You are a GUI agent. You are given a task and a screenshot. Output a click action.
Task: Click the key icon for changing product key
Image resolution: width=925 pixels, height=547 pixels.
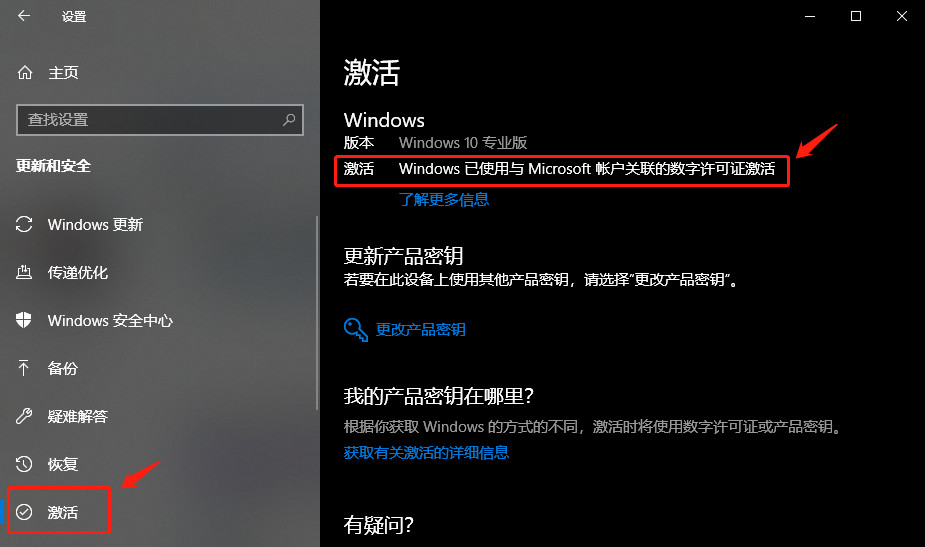coord(356,329)
